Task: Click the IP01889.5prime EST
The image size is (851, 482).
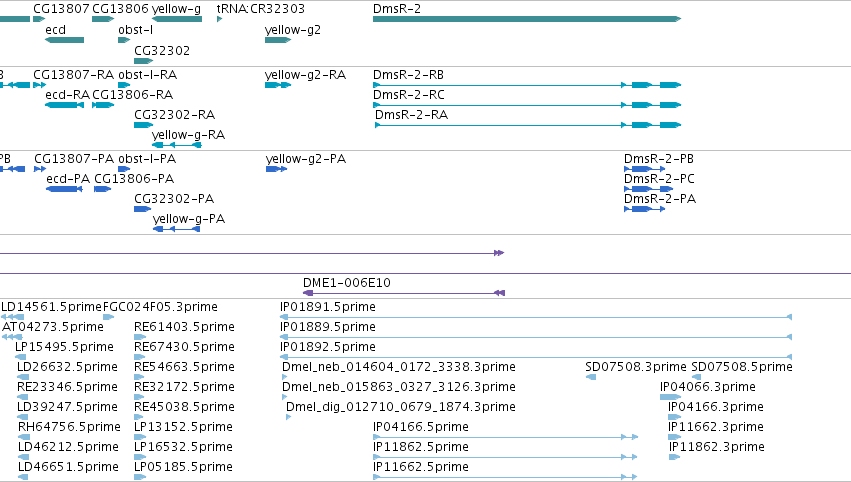Action: click(x=536, y=337)
